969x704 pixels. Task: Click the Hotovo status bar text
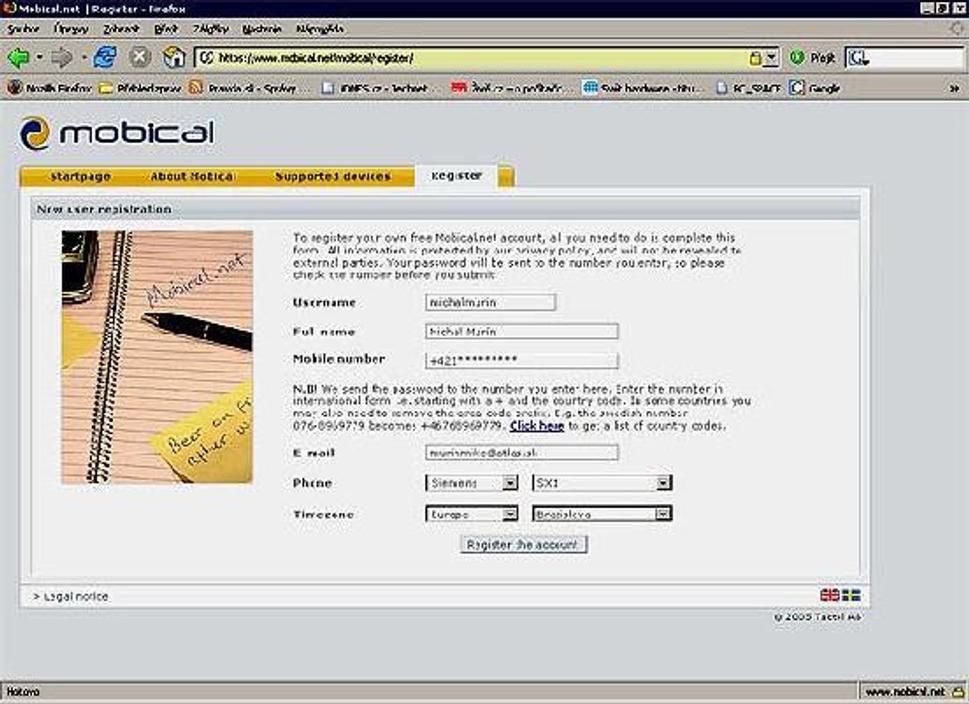(23, 692)
